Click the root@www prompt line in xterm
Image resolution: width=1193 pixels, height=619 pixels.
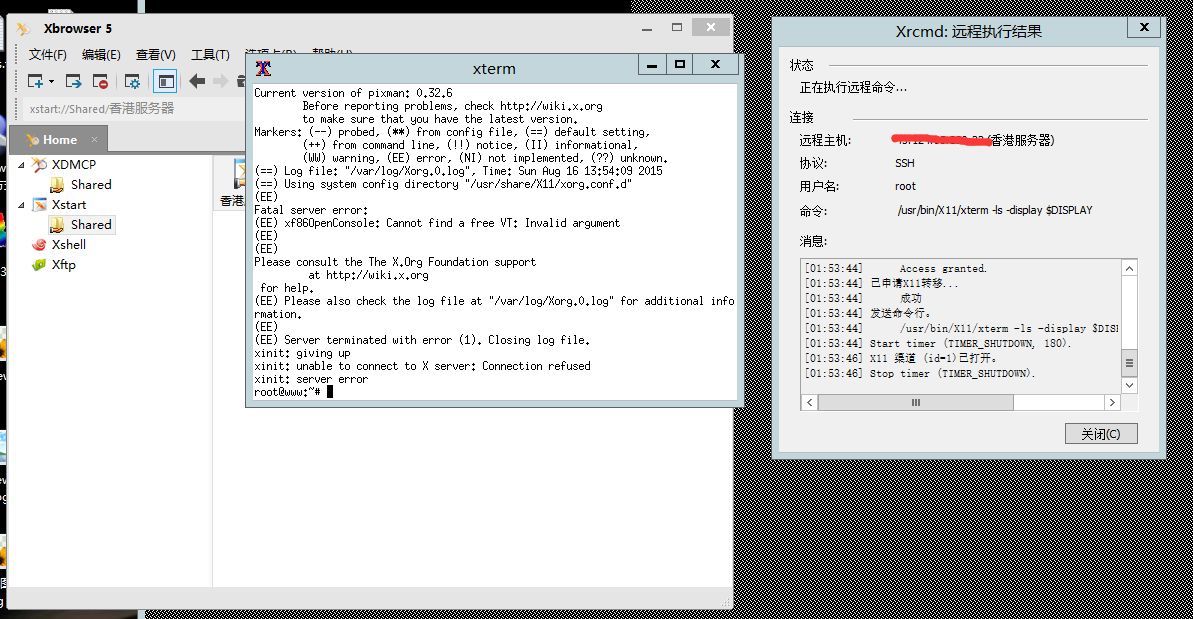294,392
